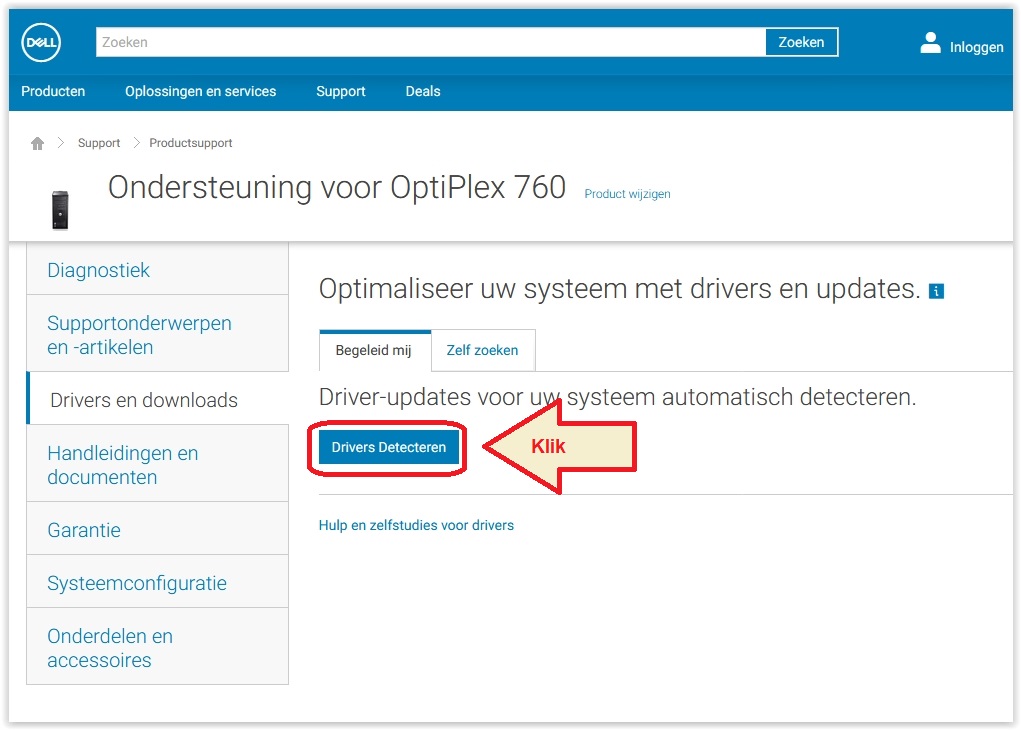1021x730 pixels.
Task: Click the Zoeken search button
Action: tap(801, 42)
